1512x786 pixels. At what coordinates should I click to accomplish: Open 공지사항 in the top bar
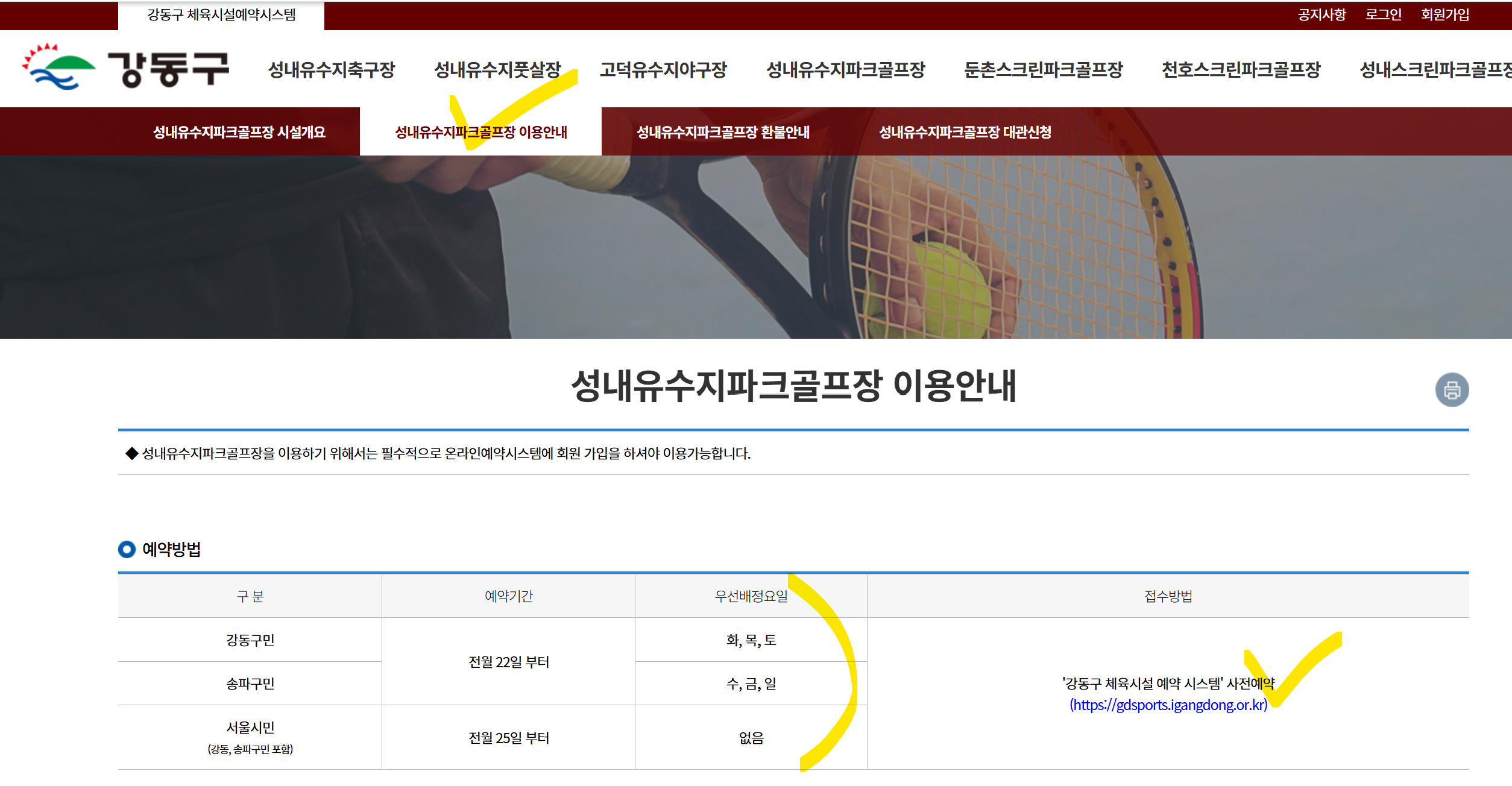click(x=1321, y=14)
